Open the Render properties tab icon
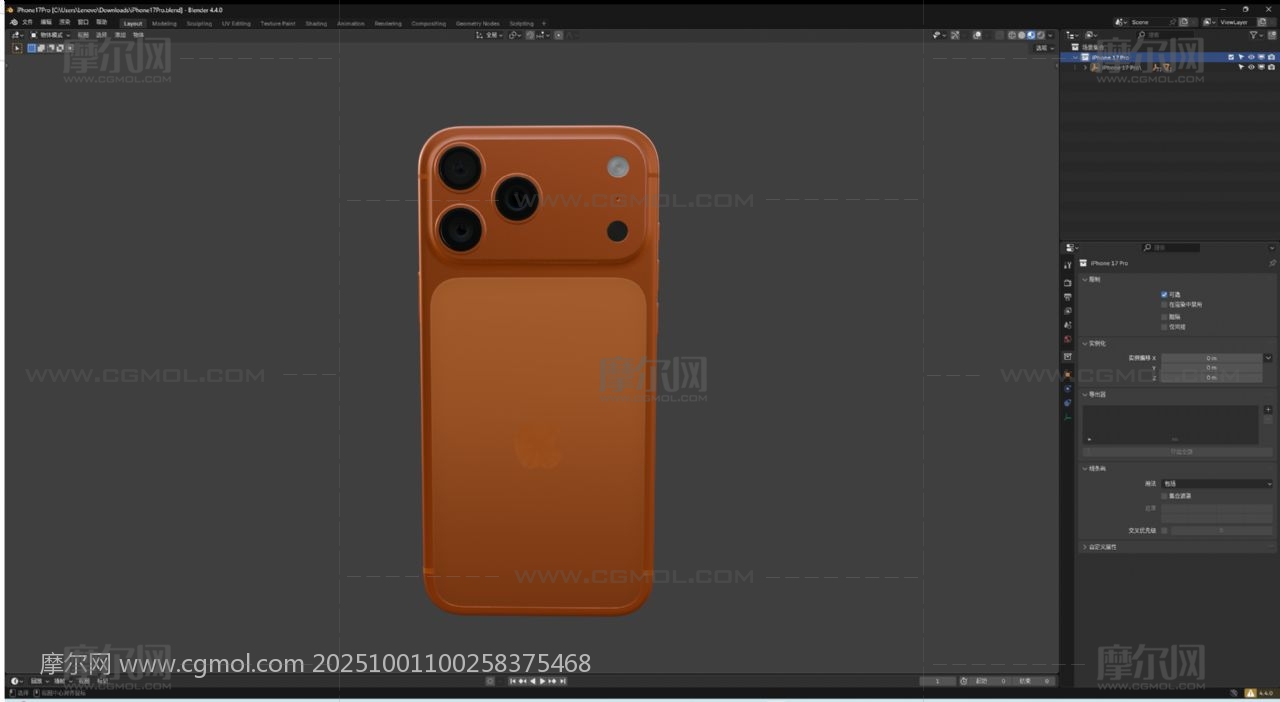Image resolution: width=1280 pixels, height=702 pixels. (1068, 283)
